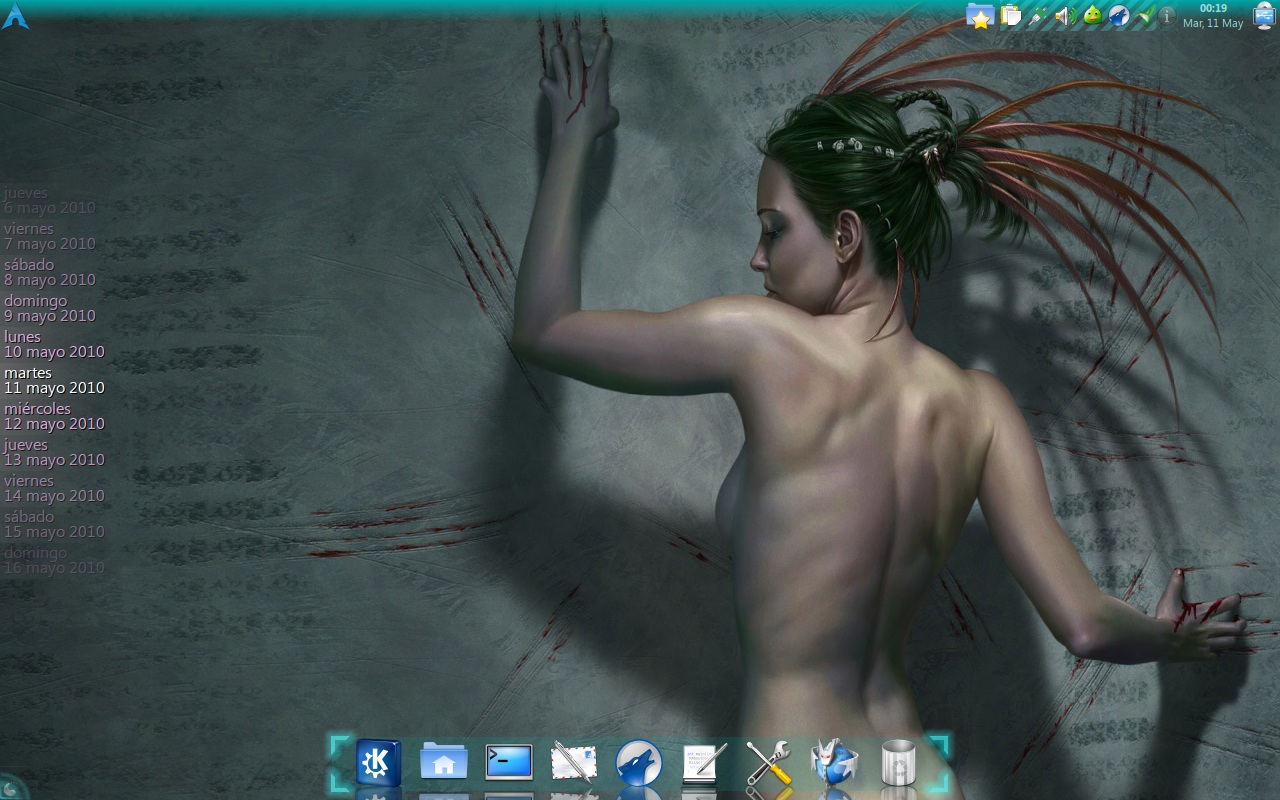
Task: Launch the terminal from the dock
Action: [x=509, y=762]
